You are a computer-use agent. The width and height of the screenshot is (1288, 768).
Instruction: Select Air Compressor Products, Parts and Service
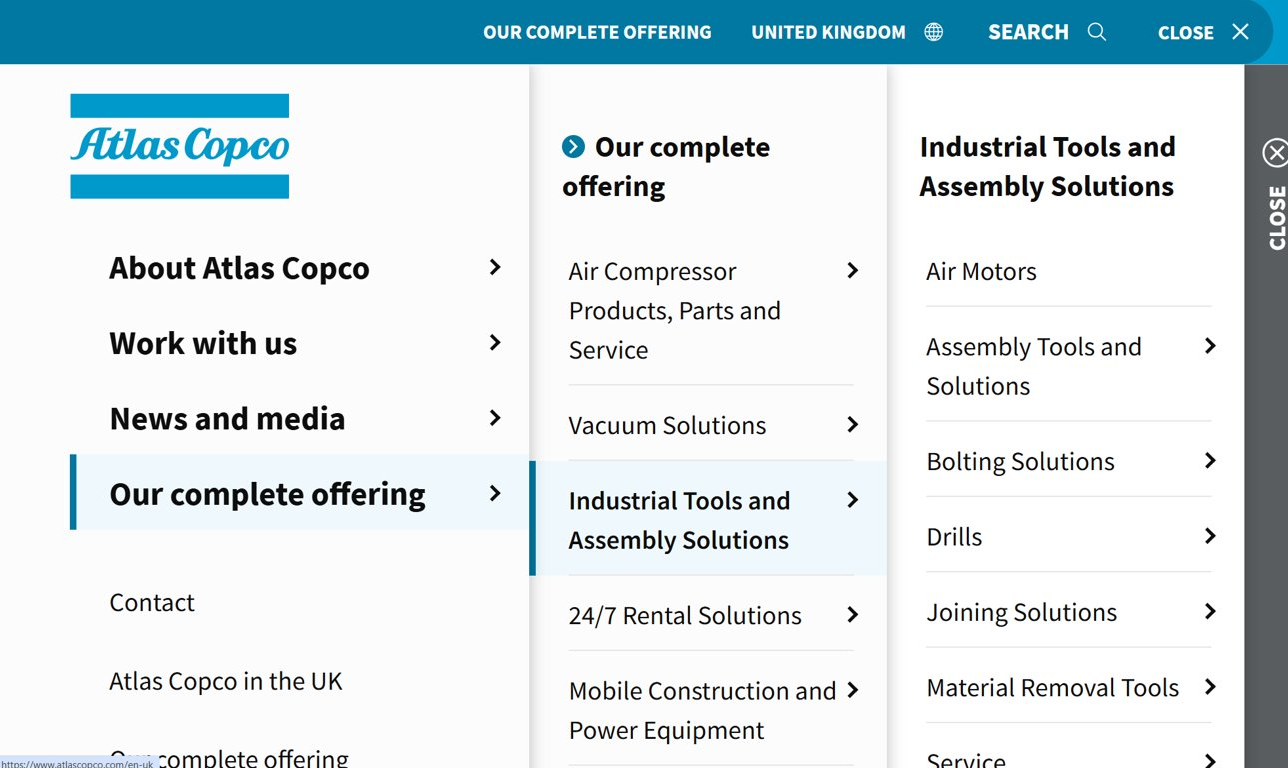[674, 310]
